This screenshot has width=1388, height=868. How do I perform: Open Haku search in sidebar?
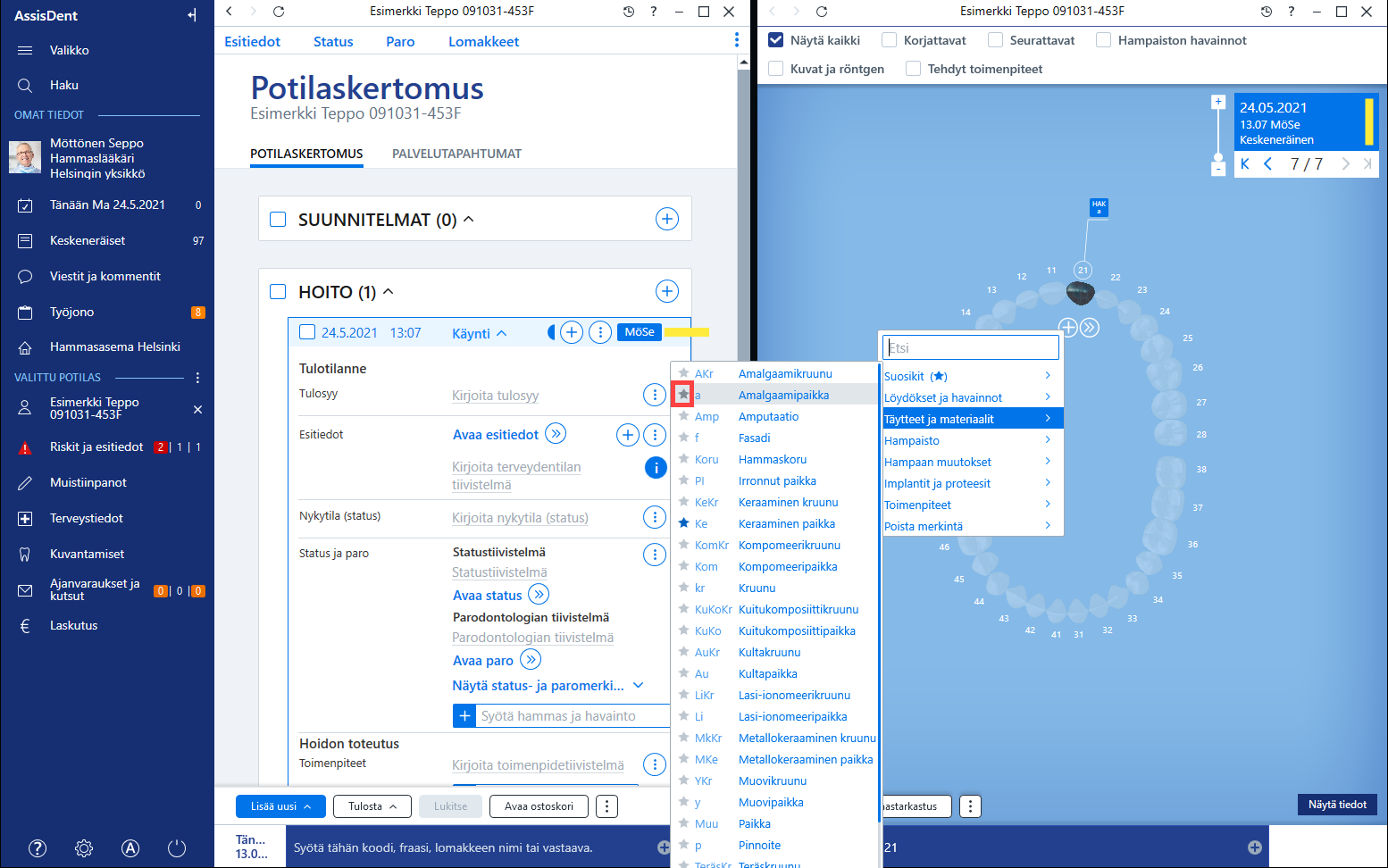tap(25, 86)
